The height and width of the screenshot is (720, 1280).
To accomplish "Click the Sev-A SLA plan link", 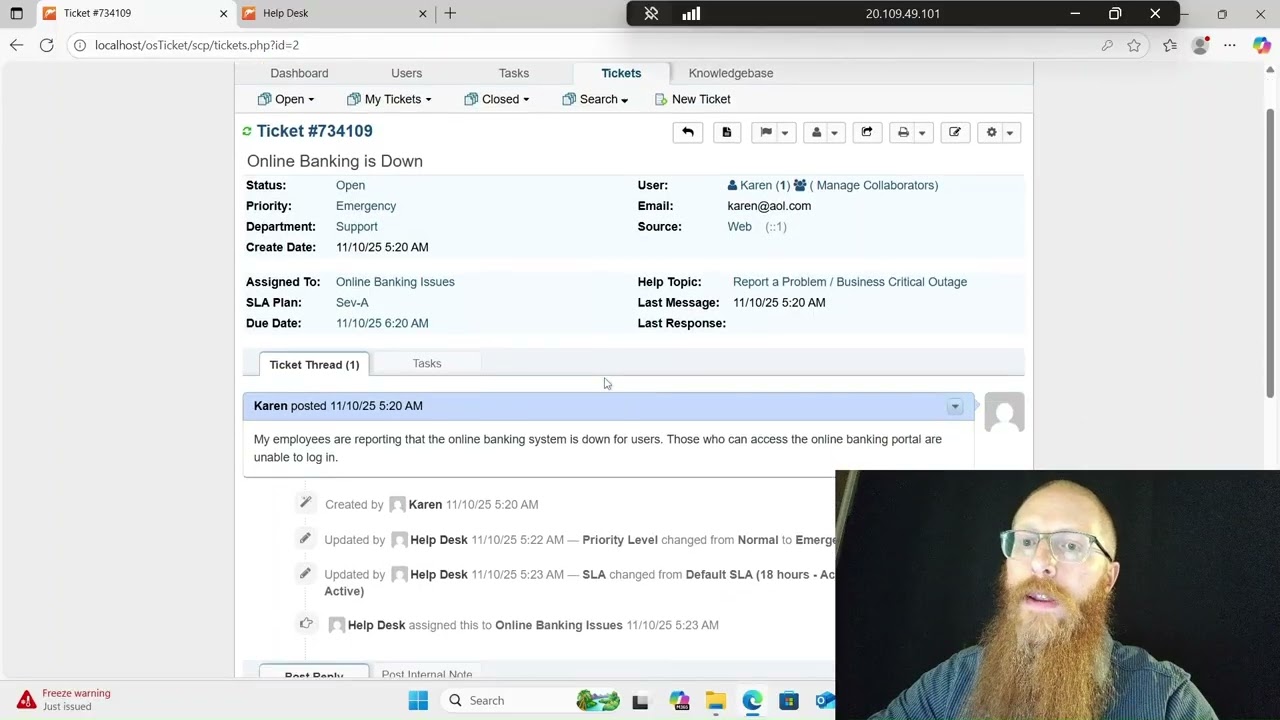I will 352,303.
